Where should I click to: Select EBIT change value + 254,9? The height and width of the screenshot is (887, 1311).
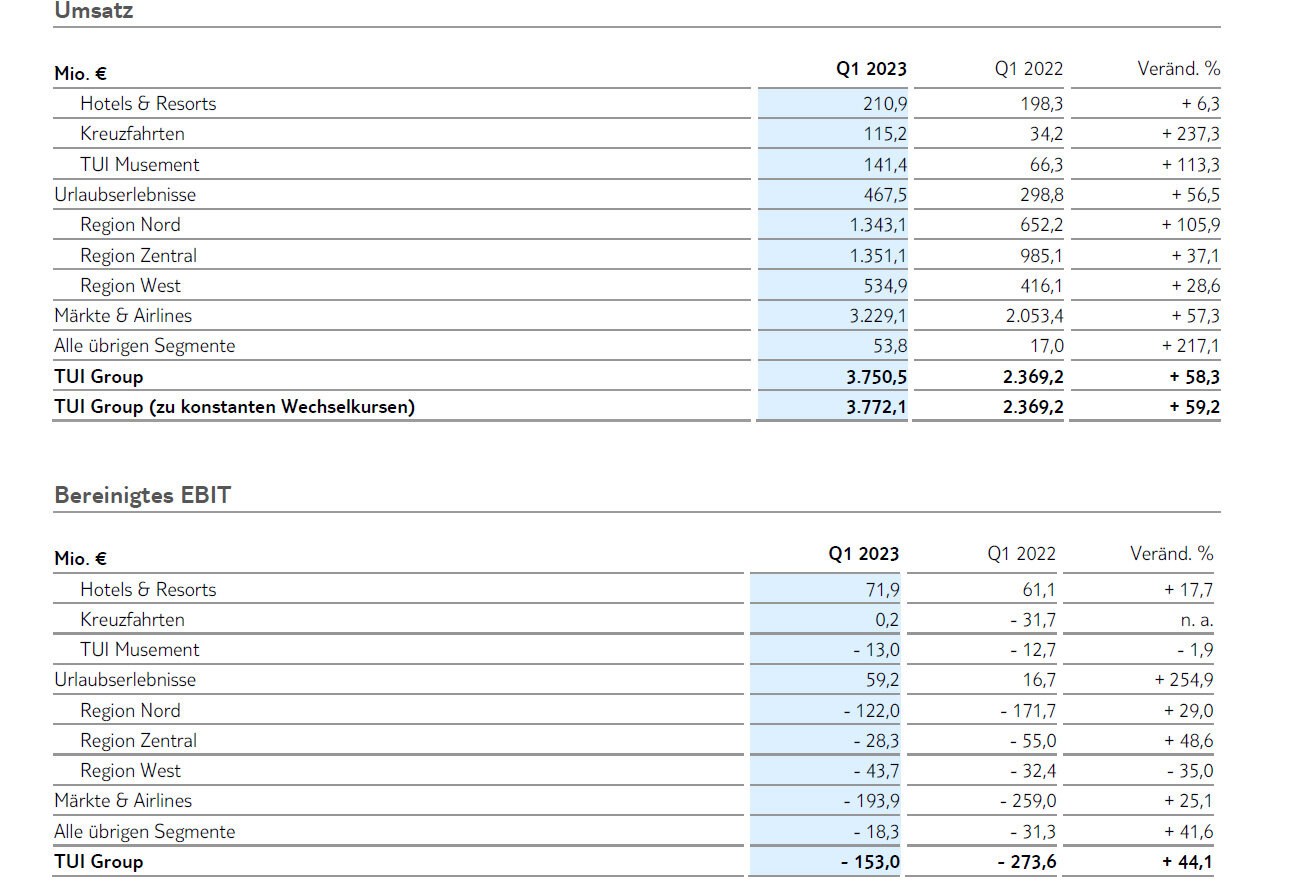point(1184,680)
